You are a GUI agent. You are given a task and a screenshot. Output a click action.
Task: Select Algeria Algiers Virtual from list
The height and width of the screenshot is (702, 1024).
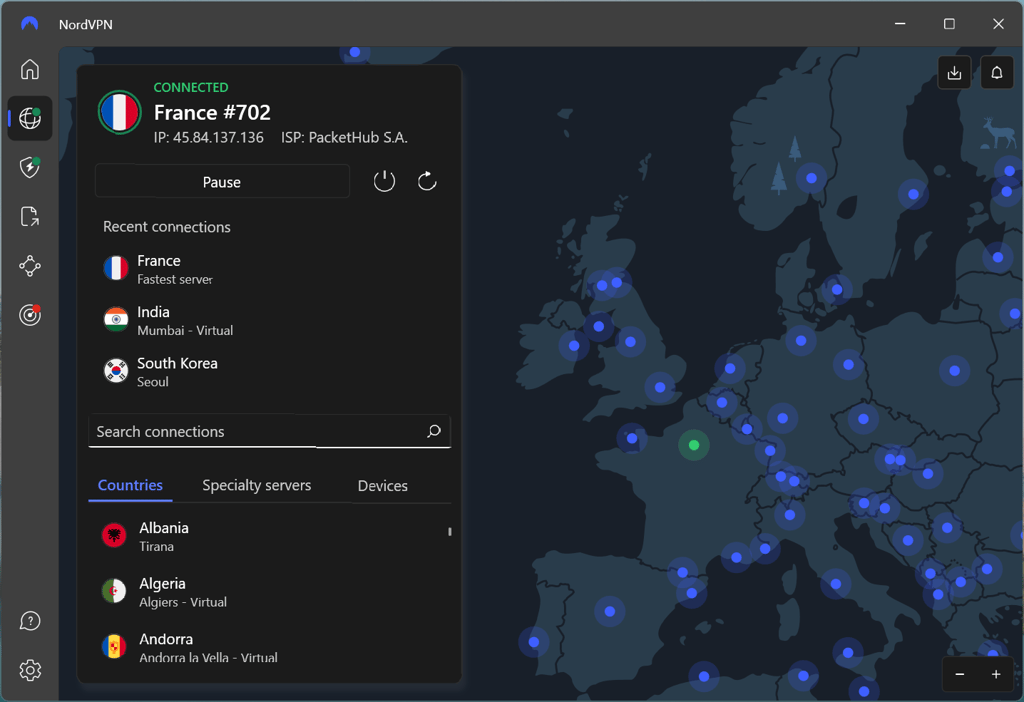[x=268, y=592]
